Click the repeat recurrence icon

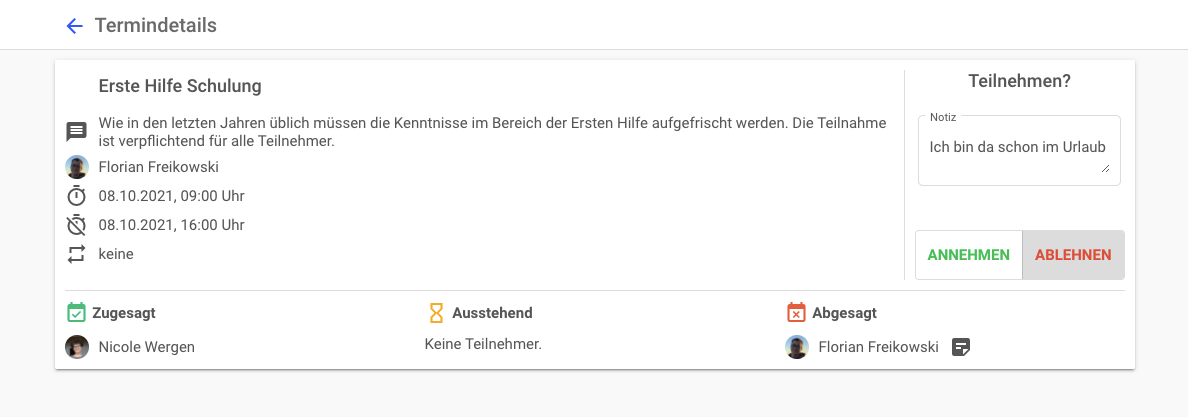tap(77, 254)
